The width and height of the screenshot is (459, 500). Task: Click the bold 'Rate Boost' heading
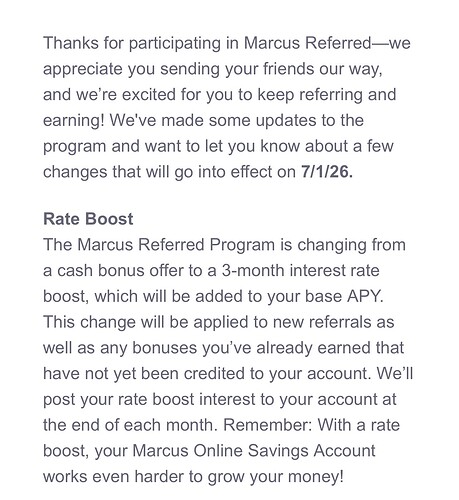[x=88, y=219]
